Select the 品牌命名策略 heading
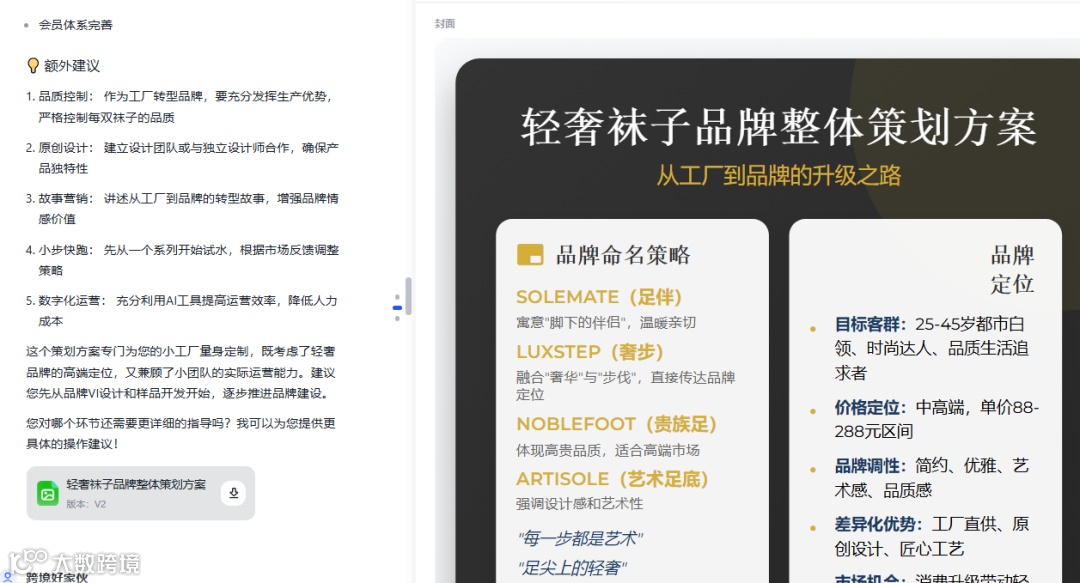This screenshot has height=583, width=1080. click(x=623, y=255)
